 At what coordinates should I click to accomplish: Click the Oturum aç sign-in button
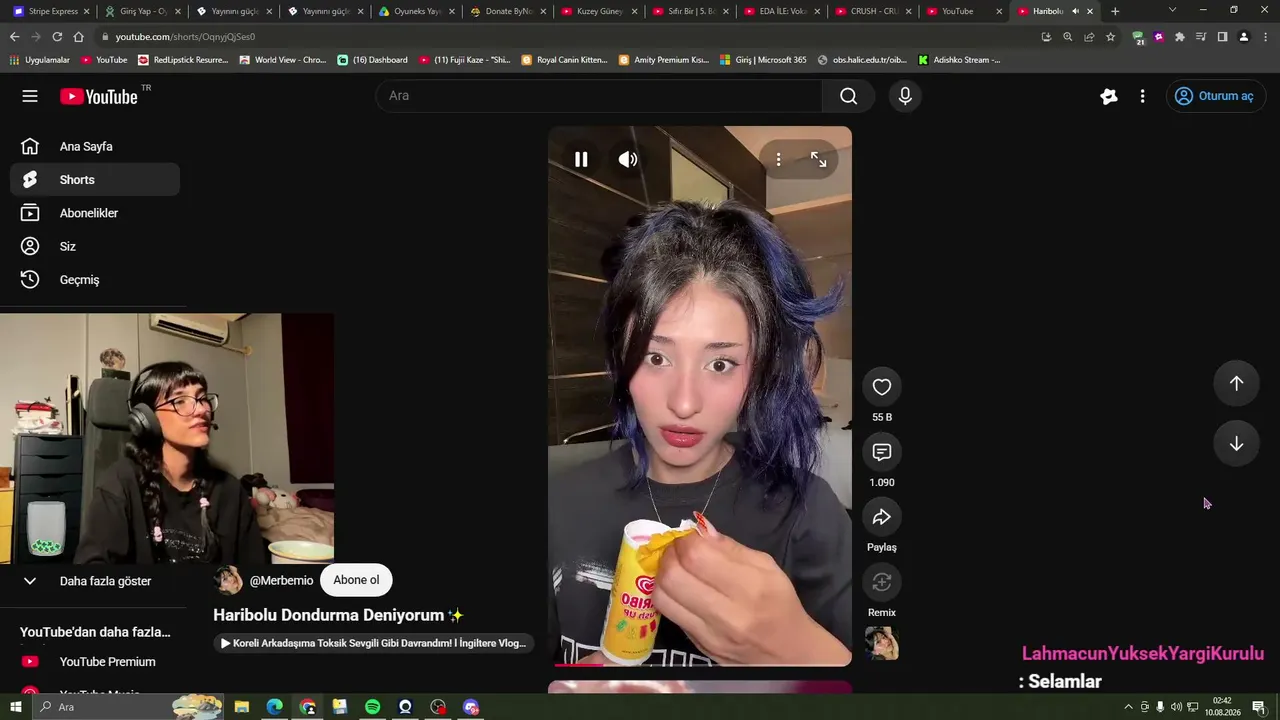click(x=1216, y=96)
